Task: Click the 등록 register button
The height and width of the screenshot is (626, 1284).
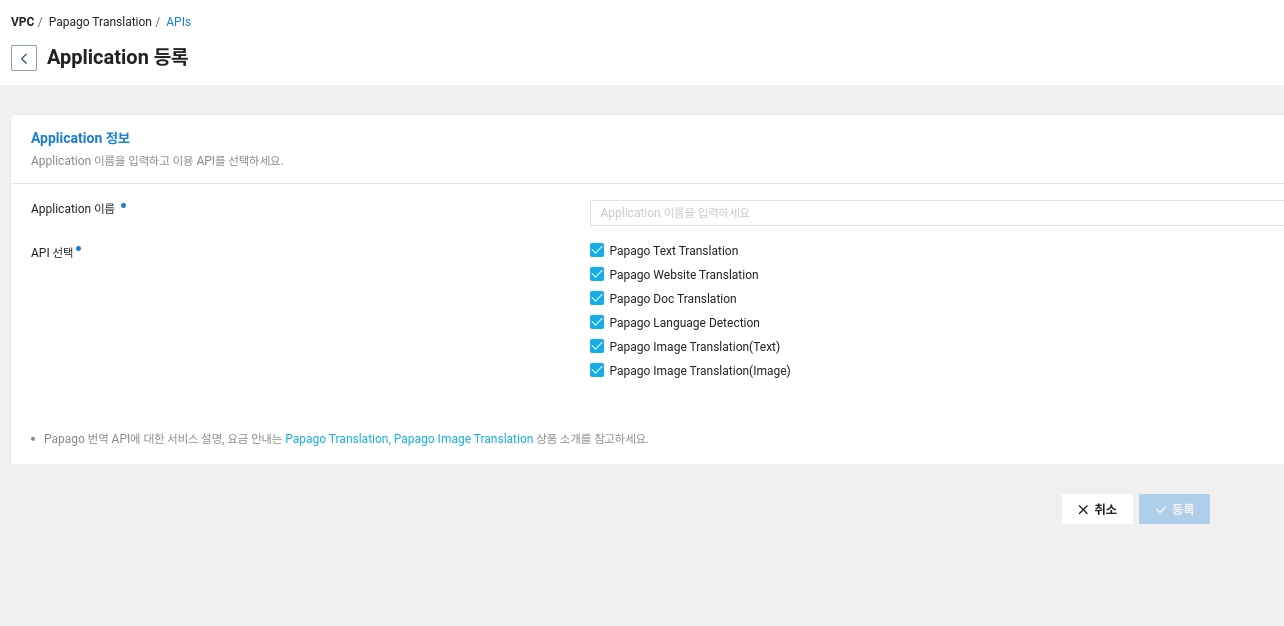Action: tap(1174, 509)
